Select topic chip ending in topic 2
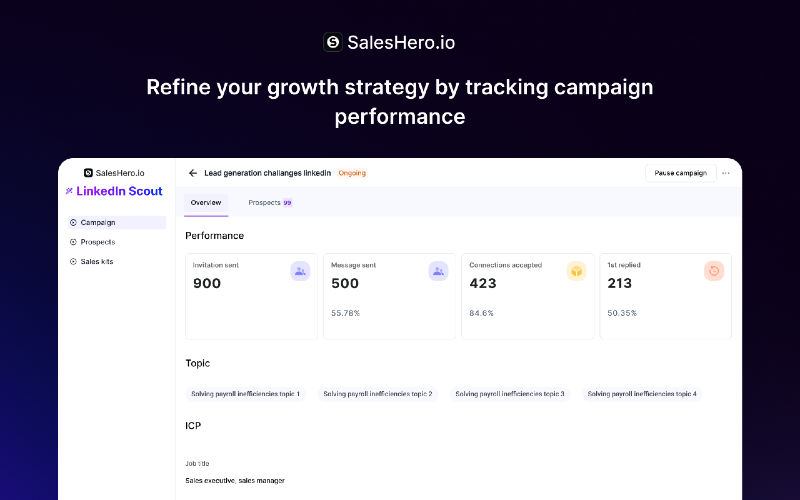The width and height of the screenshot is (800, 500). click(x=378, y=394)
